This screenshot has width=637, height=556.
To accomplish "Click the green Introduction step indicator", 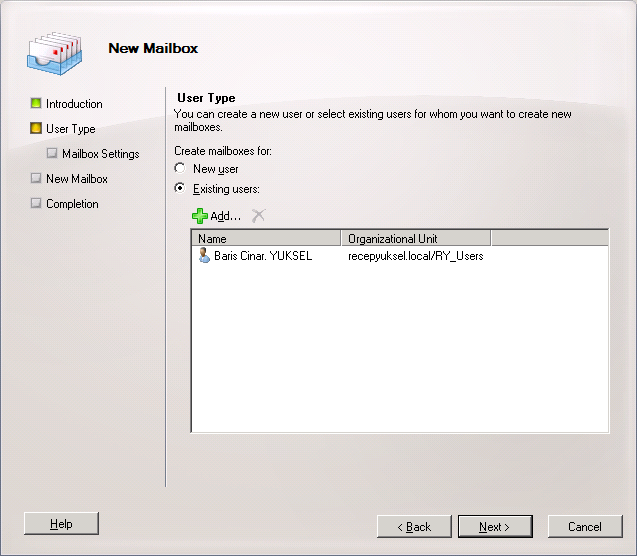I will click(x=36, y=103).
